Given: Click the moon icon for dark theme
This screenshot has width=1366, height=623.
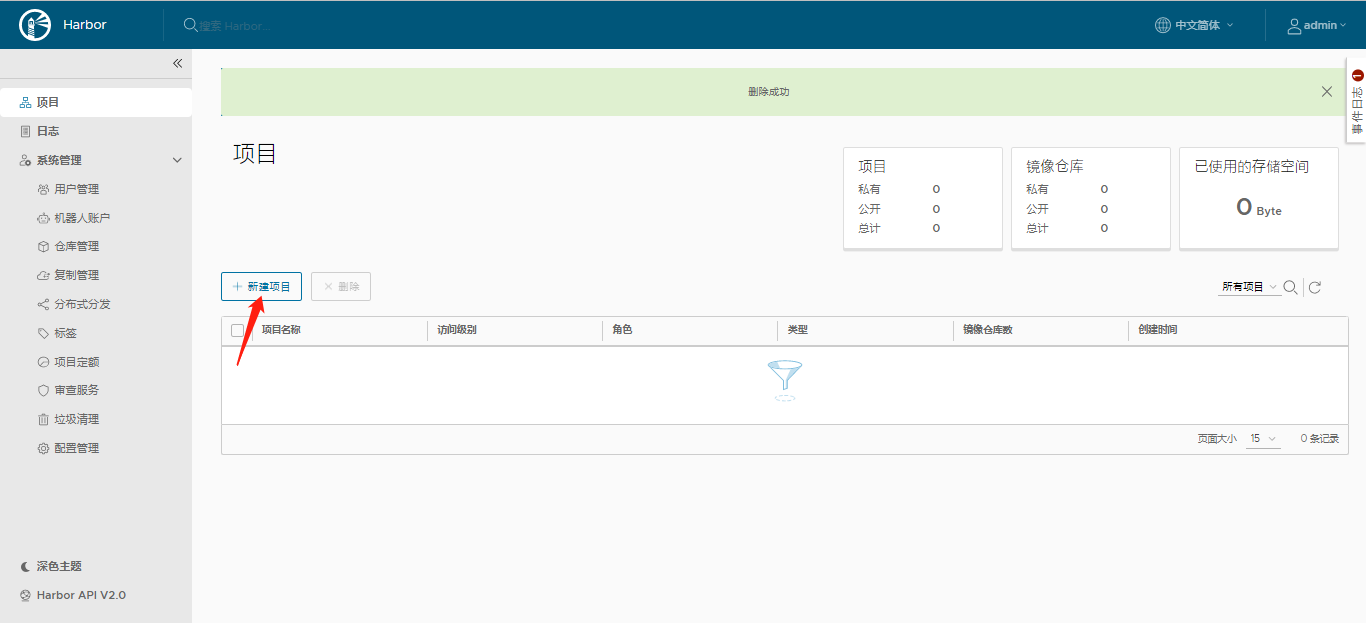Looking at the screenshot, I should pos(26,566).
